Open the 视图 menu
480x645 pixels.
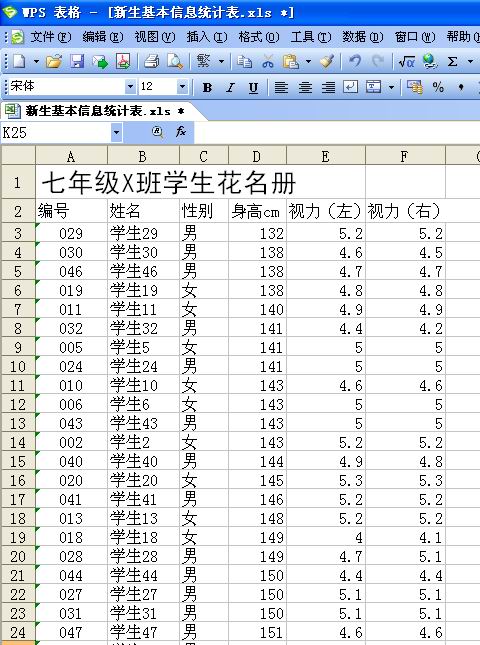(x=155, y=37)
